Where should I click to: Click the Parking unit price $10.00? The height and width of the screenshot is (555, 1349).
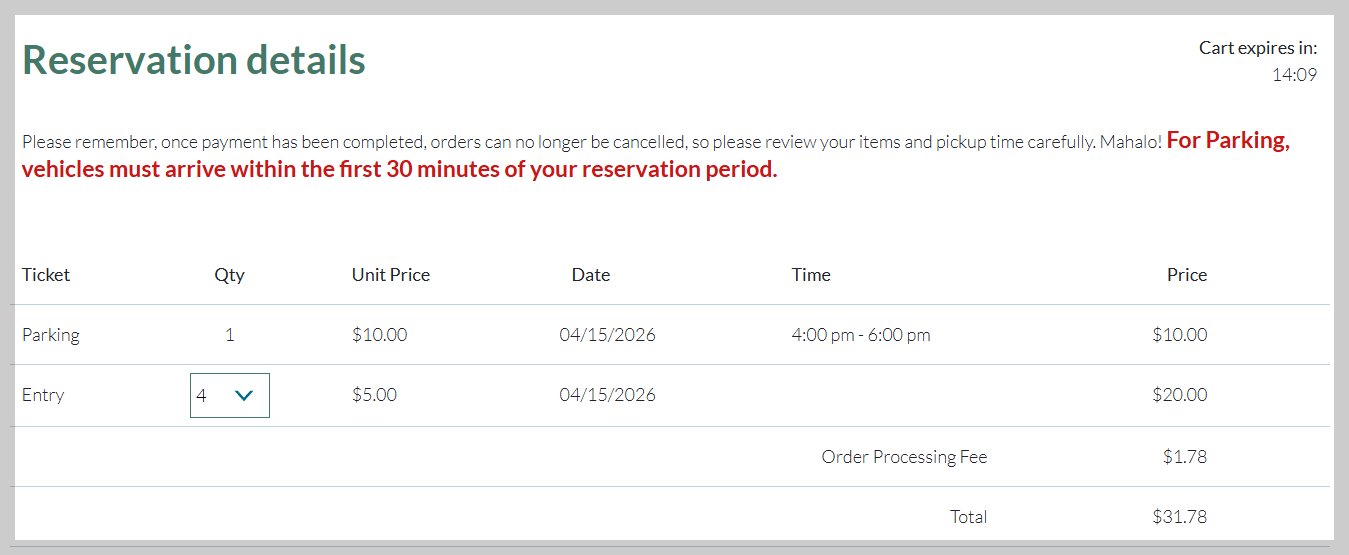pos(380,335)
